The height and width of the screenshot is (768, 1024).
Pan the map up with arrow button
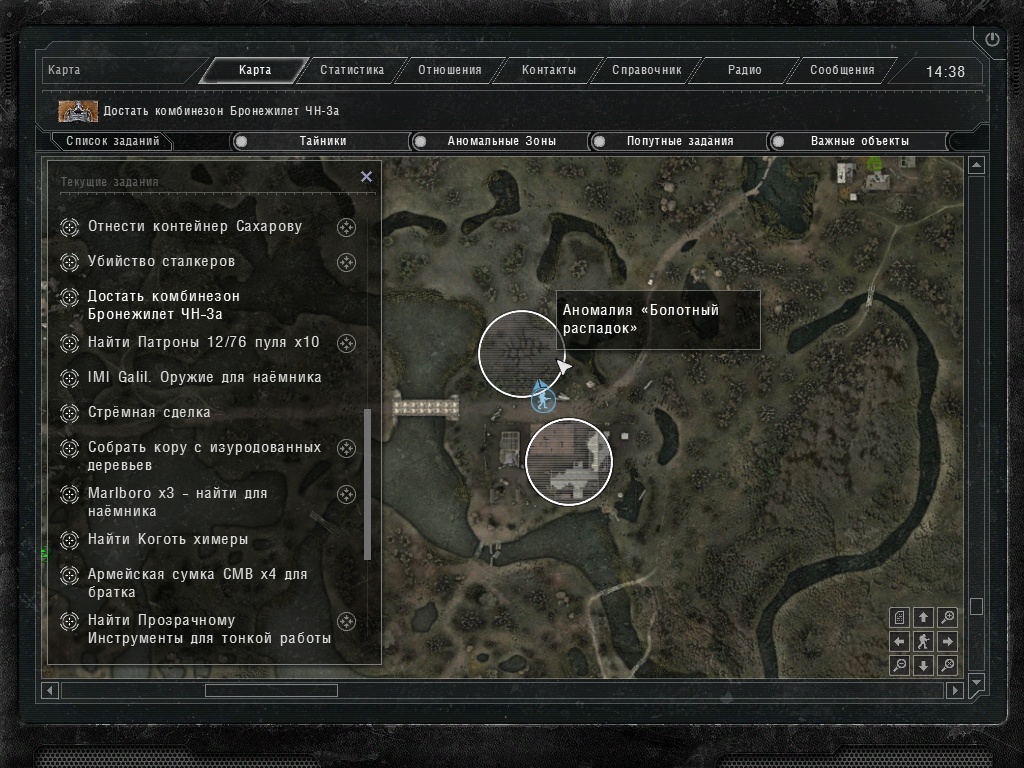923,617
